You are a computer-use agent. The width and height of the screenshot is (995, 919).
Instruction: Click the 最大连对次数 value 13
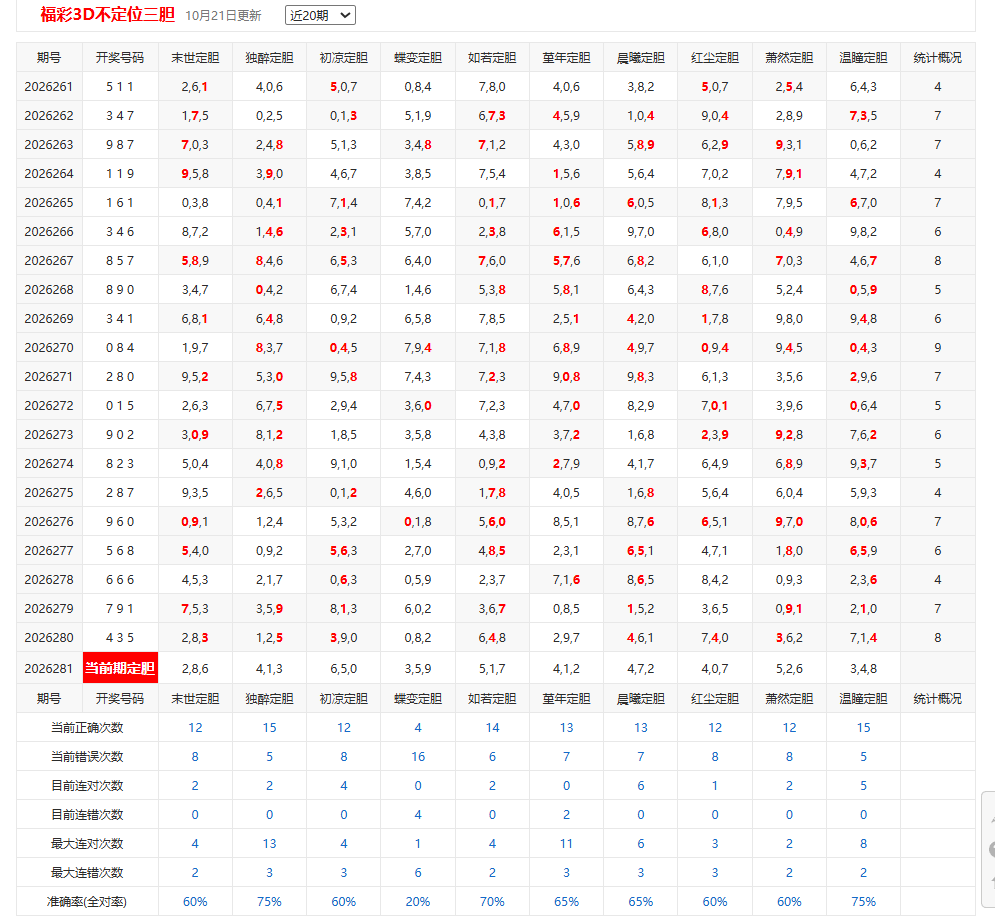(269, 843)
